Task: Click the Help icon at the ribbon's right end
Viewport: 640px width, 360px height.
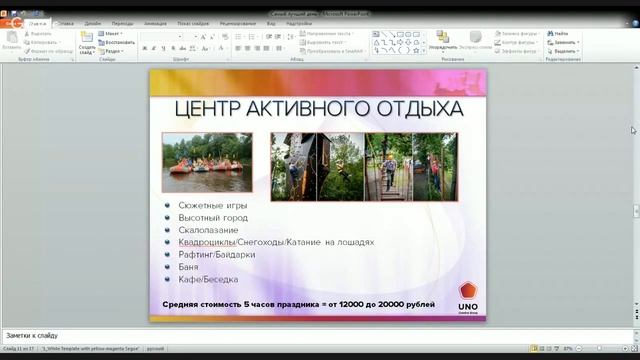Action: [636, 24]
